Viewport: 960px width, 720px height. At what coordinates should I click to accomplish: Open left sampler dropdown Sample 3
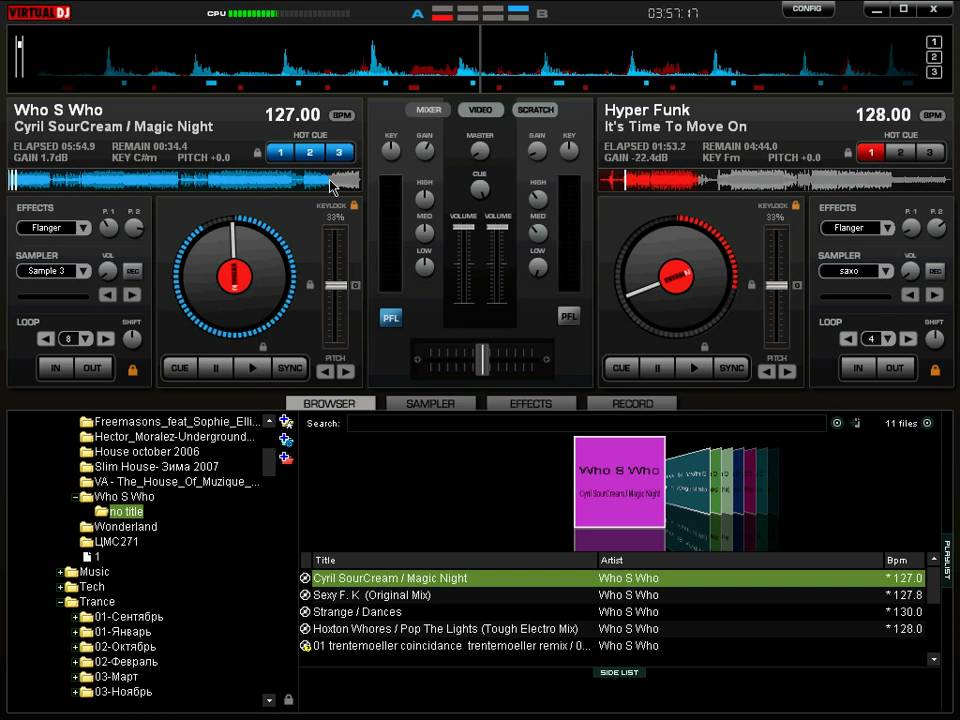(53, 271)
